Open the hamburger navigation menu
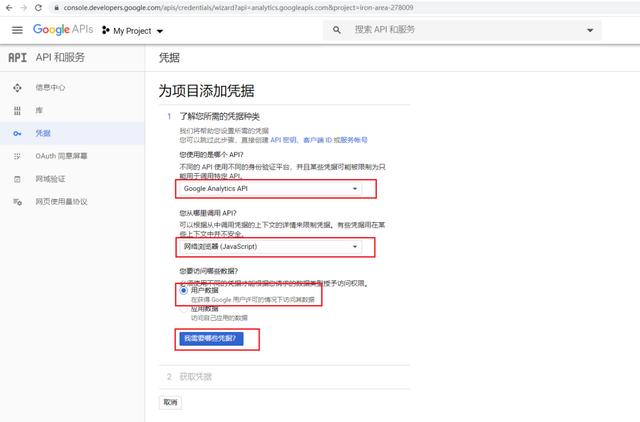 tap(17, 30)
